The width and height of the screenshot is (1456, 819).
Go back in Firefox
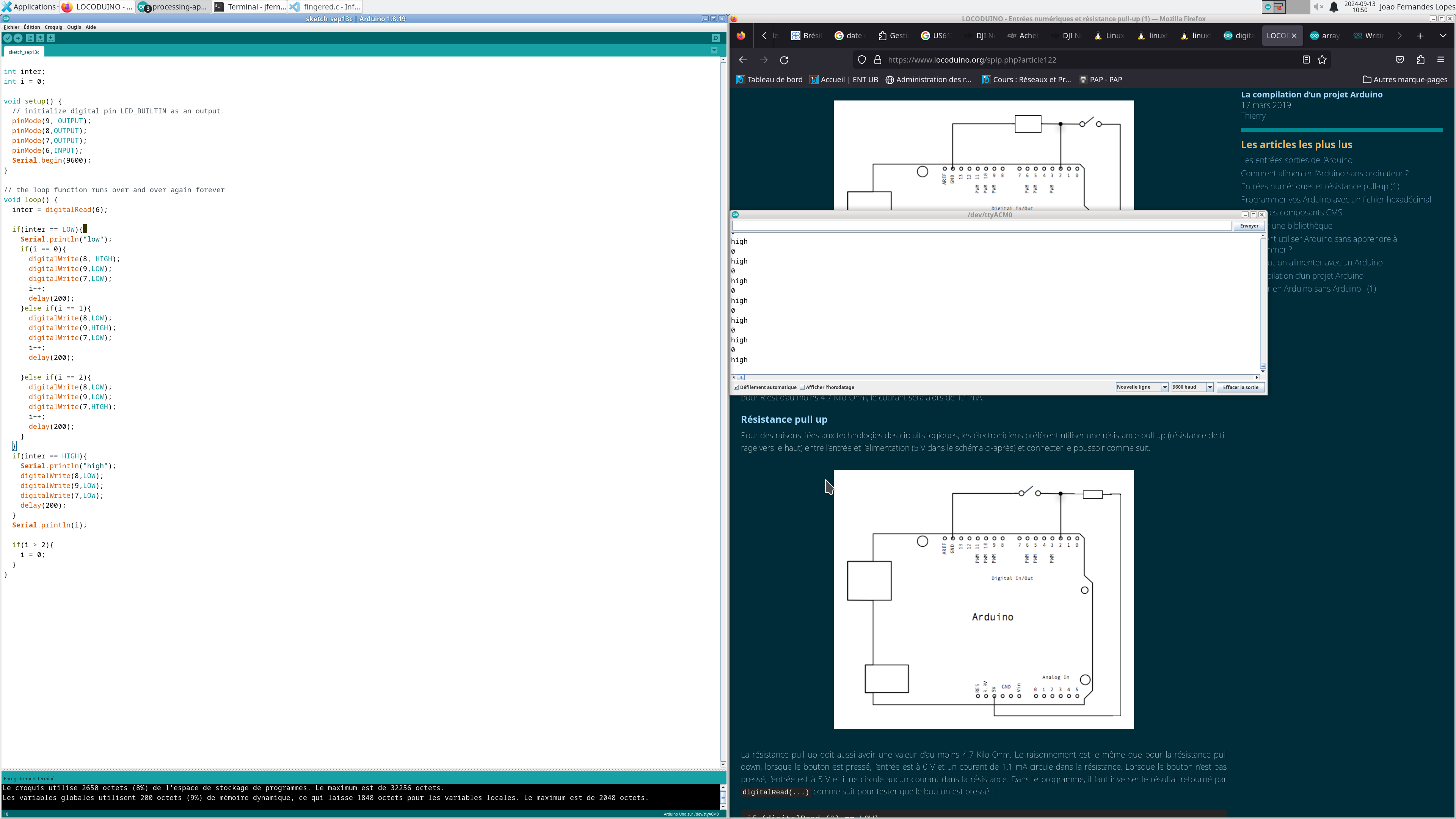click(743, 60)
